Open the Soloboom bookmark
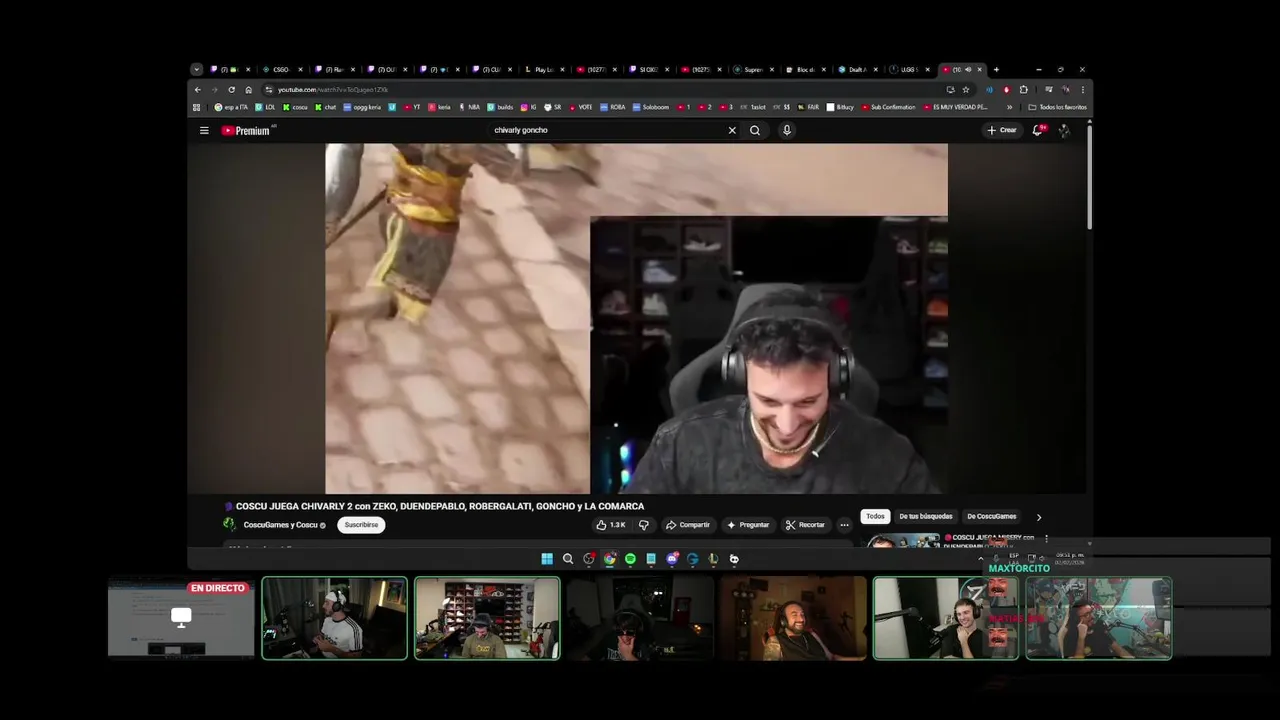 click(650, 107)
